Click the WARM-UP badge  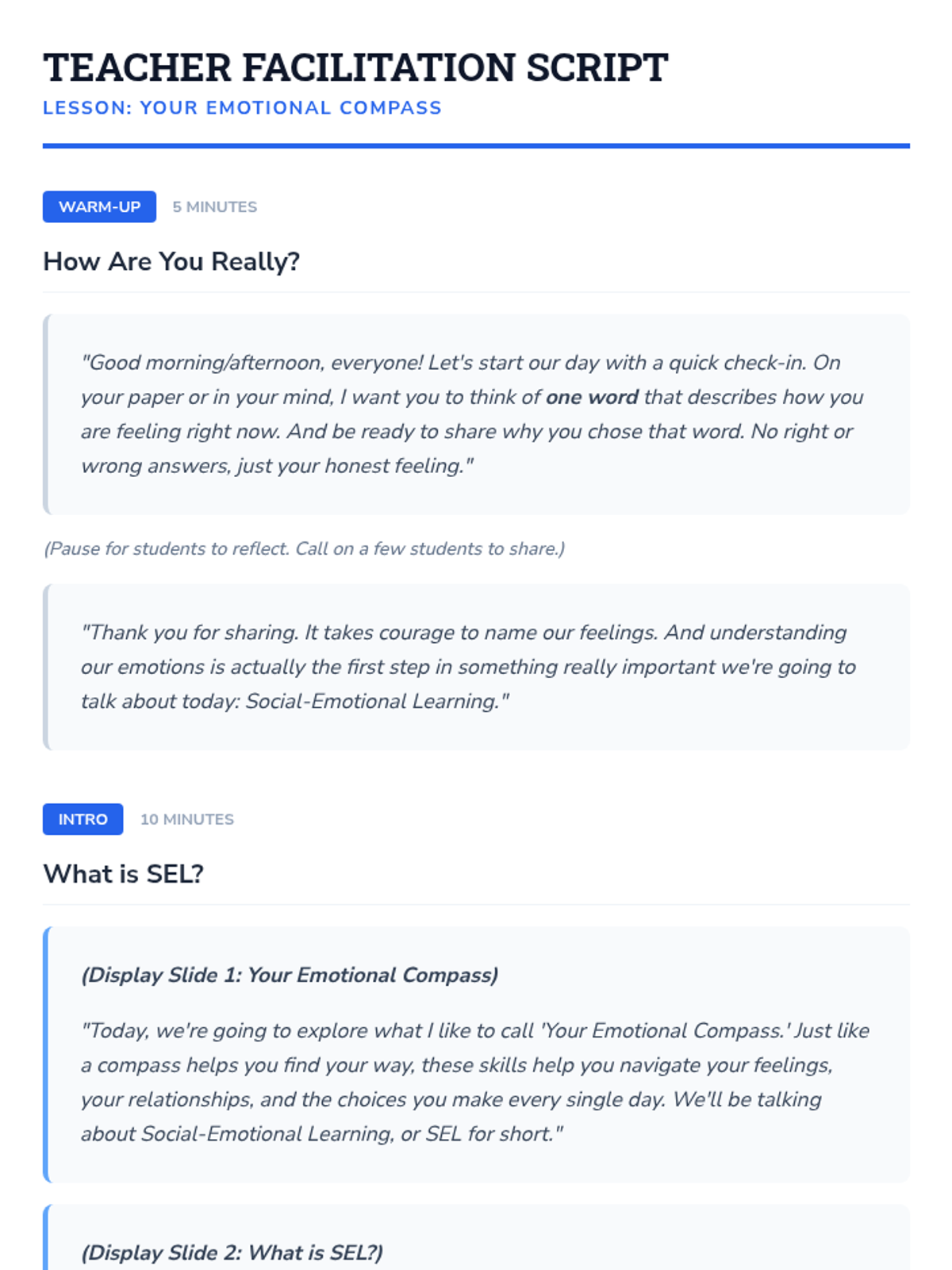[x=99, y=207]
